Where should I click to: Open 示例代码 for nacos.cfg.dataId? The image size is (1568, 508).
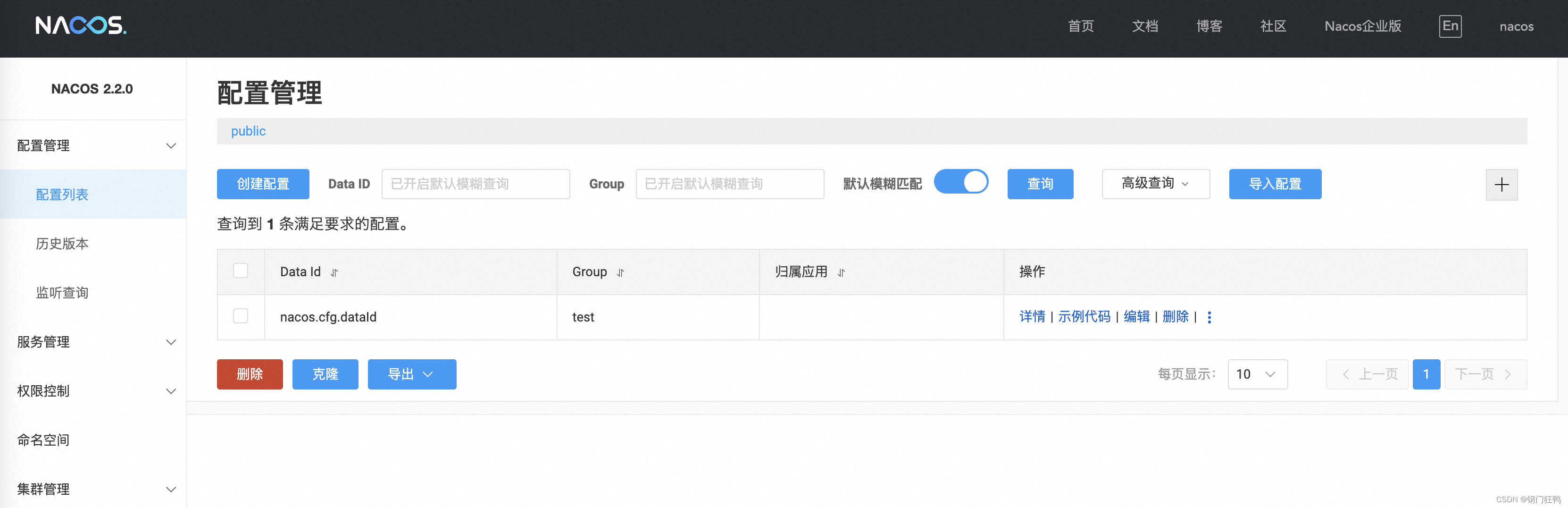pyautogui.click(x=1084, y=317)
